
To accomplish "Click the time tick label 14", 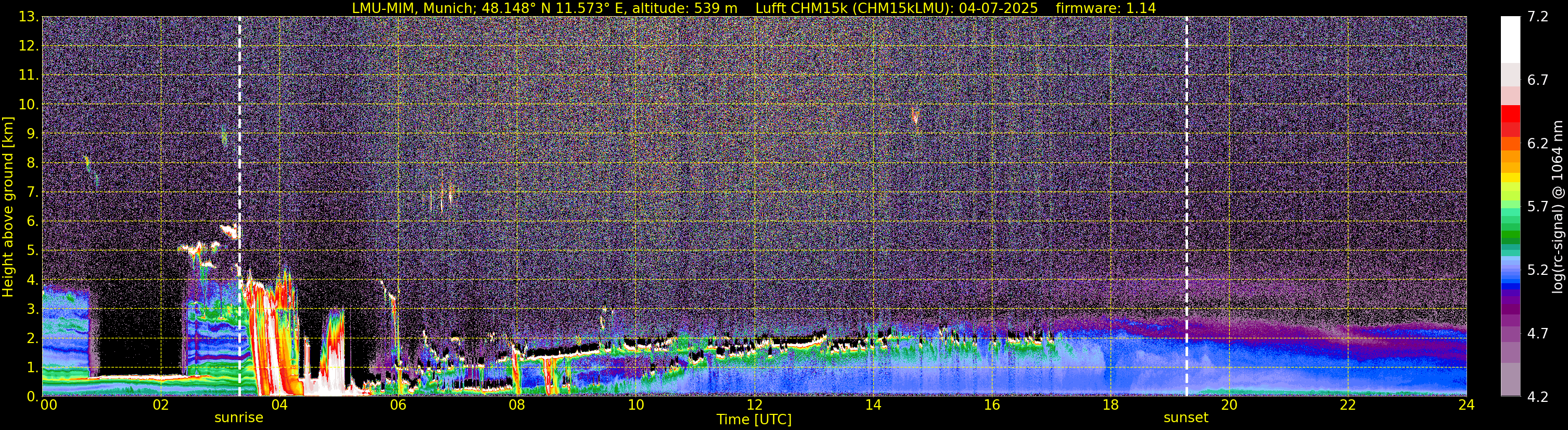I will point(873,405).
